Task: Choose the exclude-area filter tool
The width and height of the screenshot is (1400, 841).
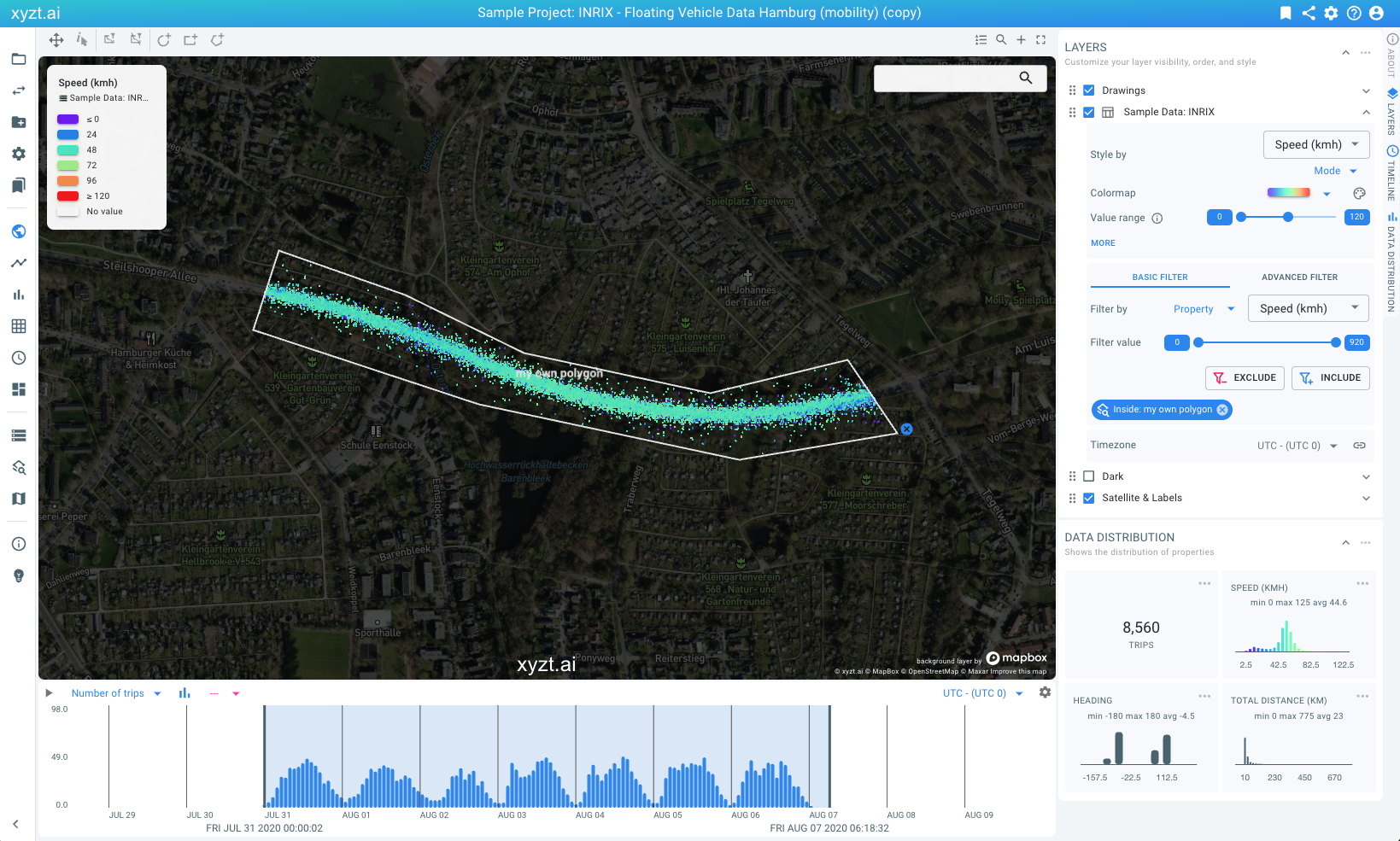Action: point(136,39)
